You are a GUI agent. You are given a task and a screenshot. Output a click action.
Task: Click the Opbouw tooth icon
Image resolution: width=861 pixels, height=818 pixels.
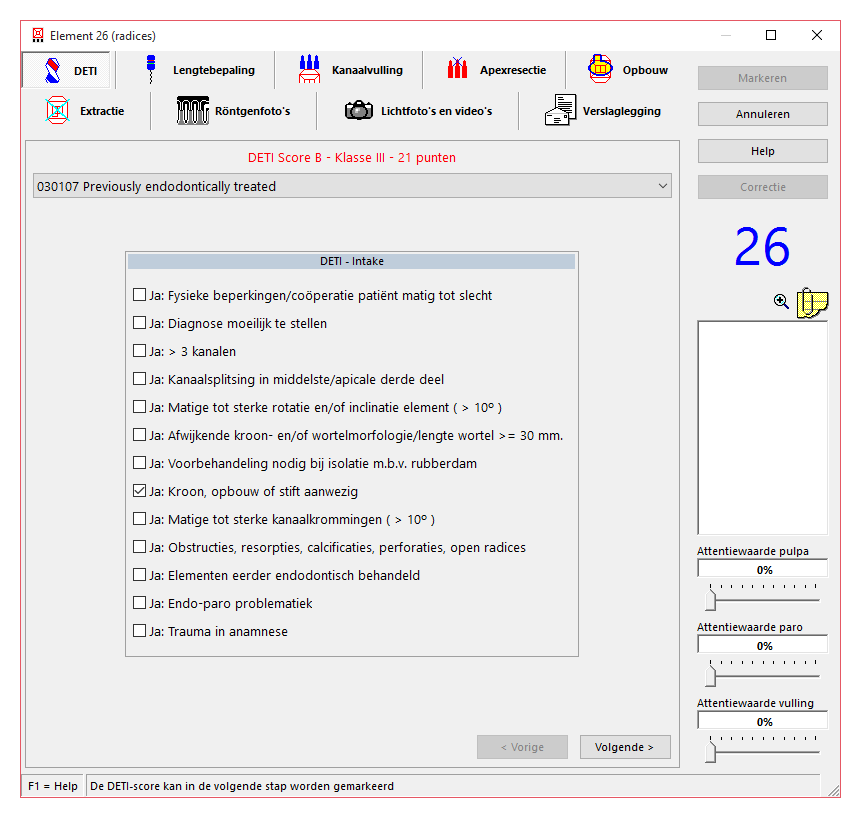[599, 70]
